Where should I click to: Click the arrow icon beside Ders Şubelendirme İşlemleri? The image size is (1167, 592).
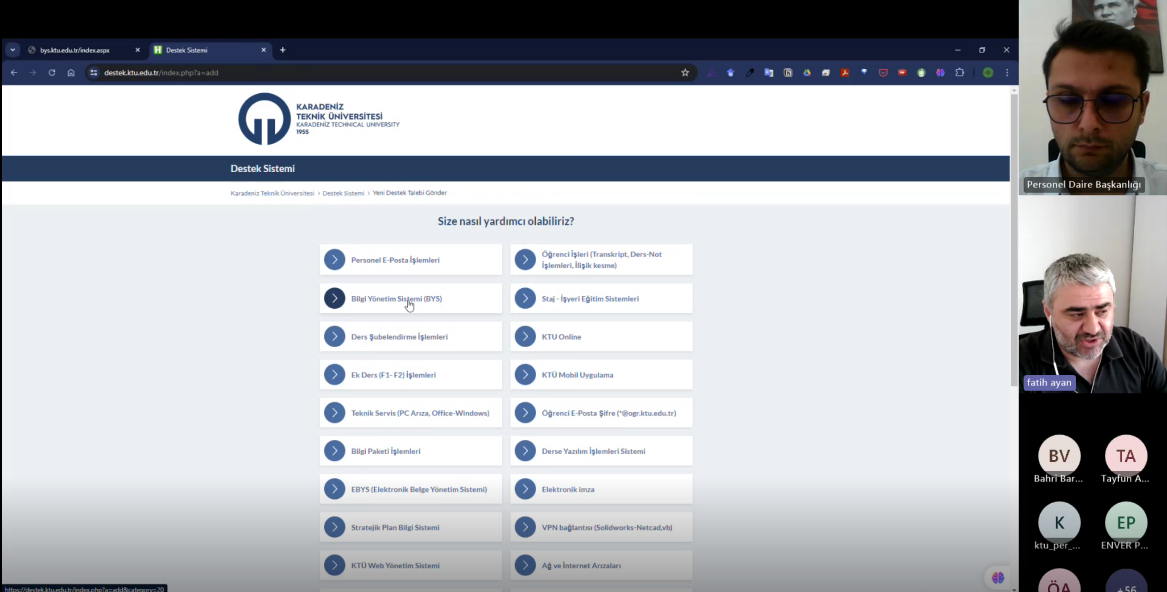(335, 337)
